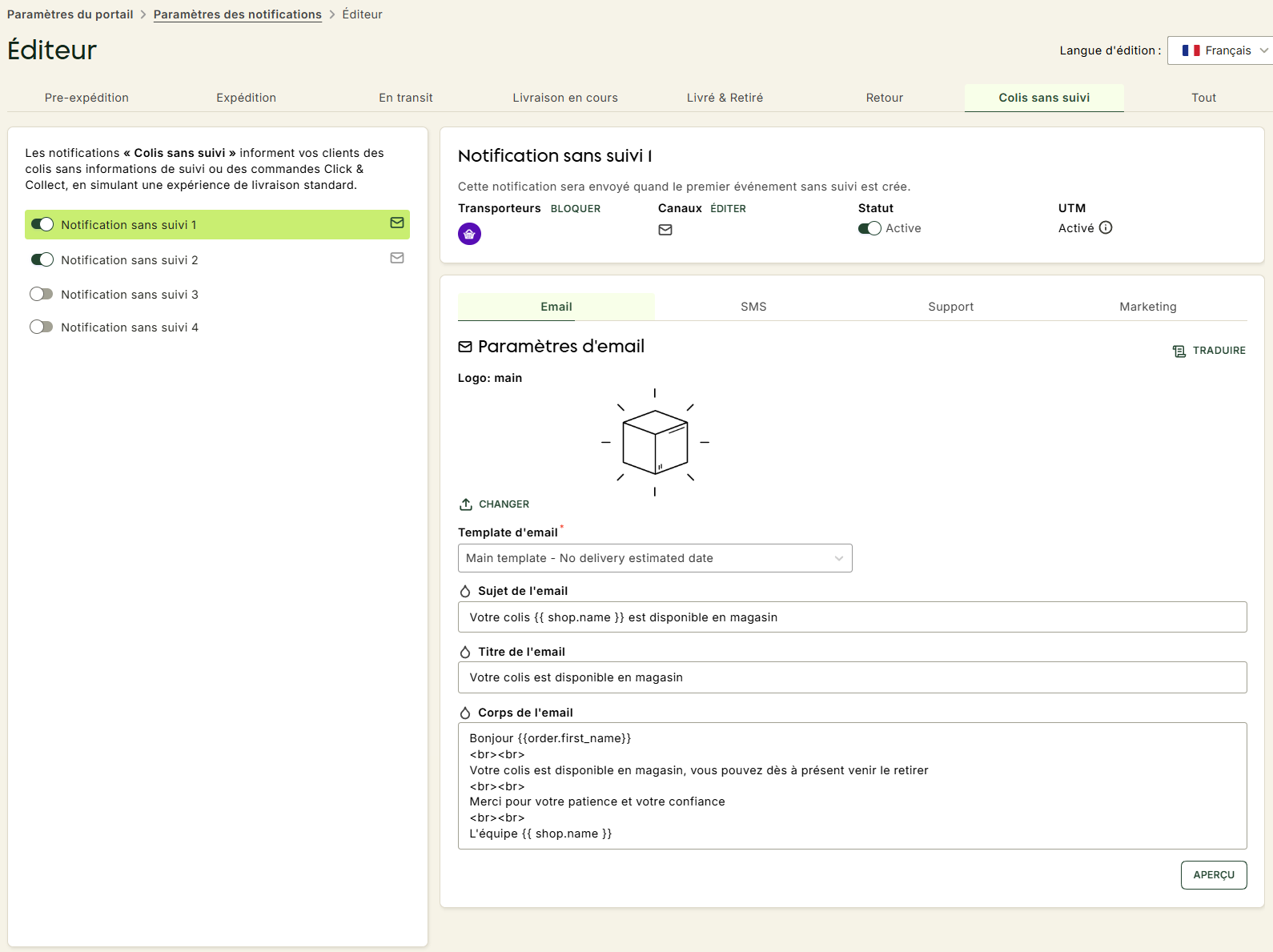Open the Tout tab
Image resolution: width=1273 pixels, height=952 pixels.
[x=1203, y=98]
